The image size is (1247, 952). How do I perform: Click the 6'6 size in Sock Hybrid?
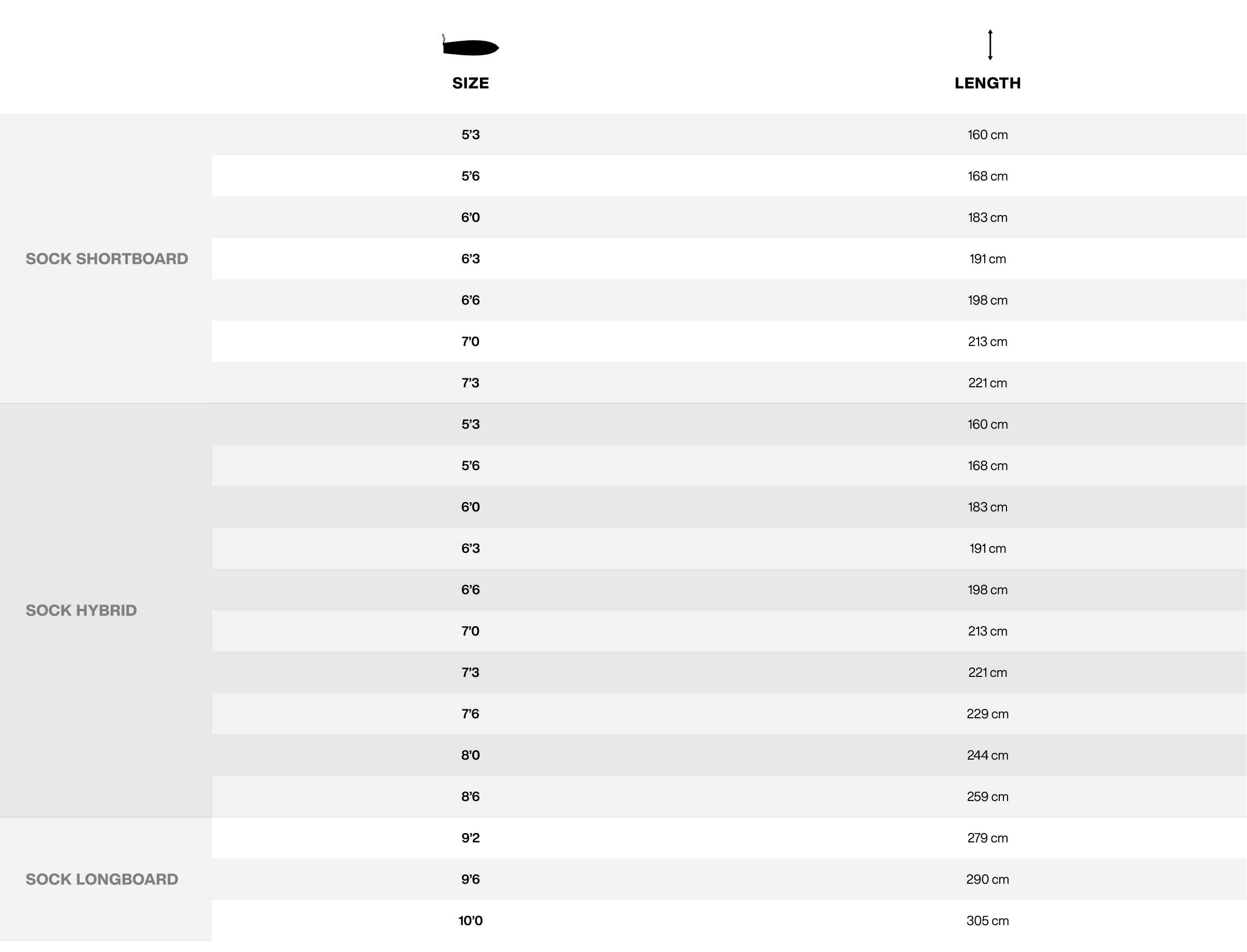[x=471, y=590]
